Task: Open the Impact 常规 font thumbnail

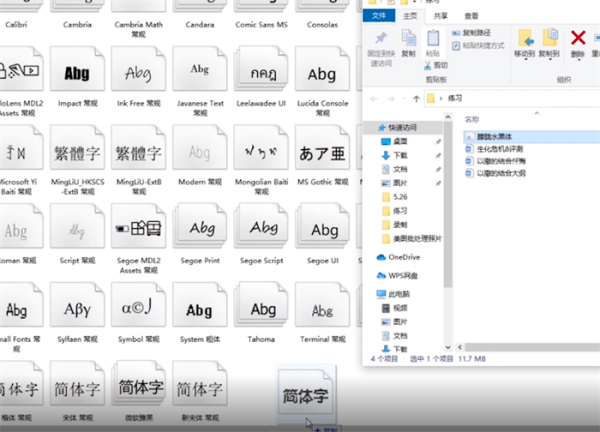Action: [x=77, y=69]
